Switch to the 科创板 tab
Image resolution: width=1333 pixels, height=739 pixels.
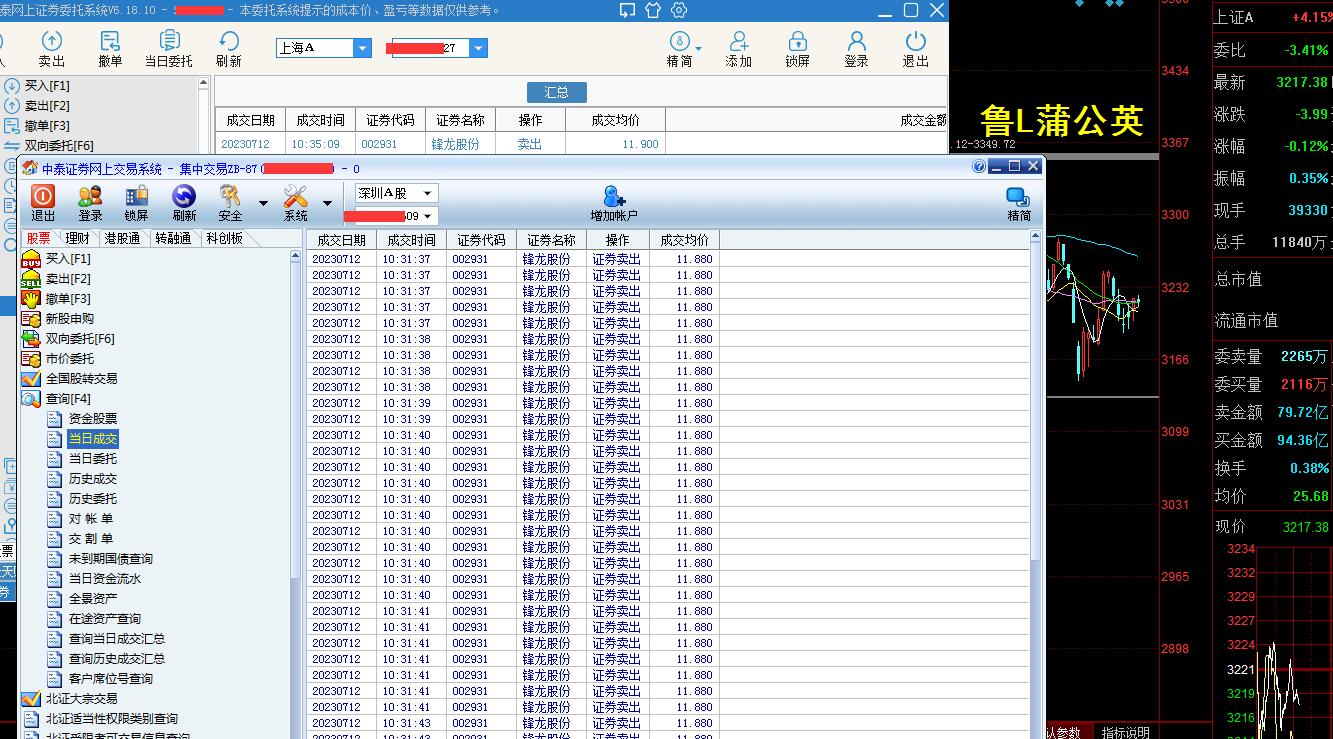coord(224,238)
